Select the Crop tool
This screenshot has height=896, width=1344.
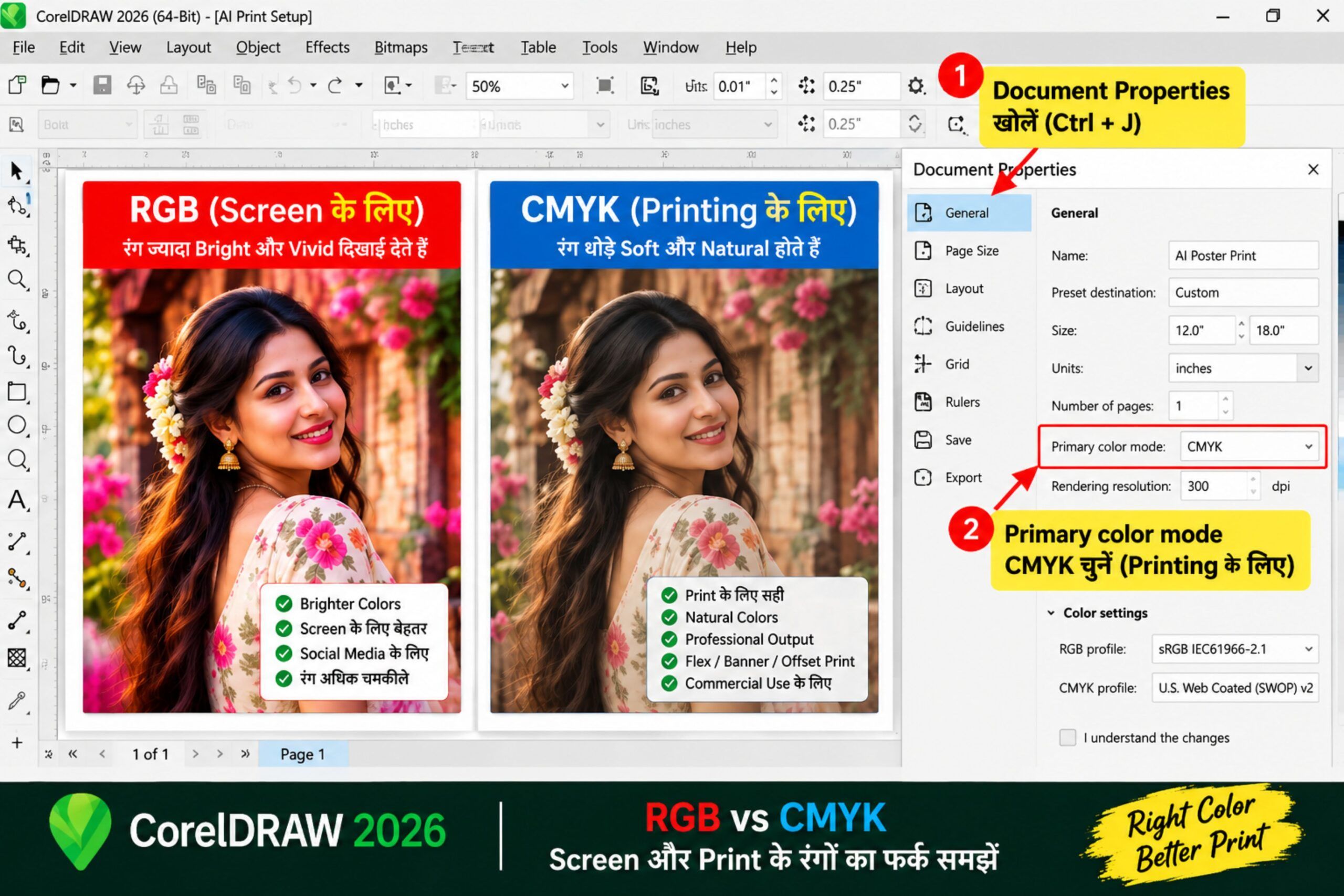pyautogui.click(x=17, y=245)
